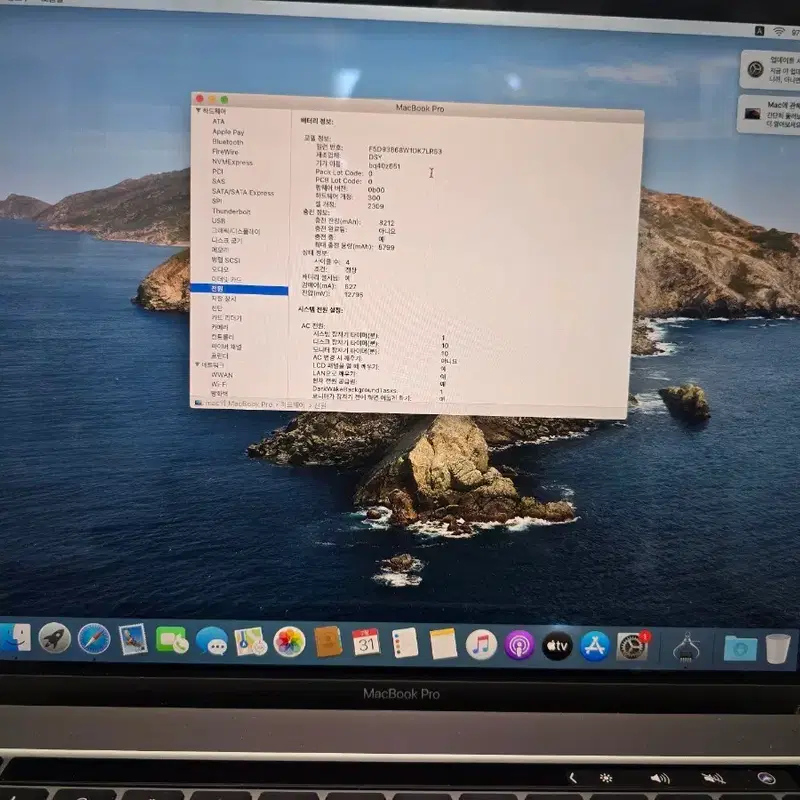Open Apple TV app in Dock

click(557, 646)
